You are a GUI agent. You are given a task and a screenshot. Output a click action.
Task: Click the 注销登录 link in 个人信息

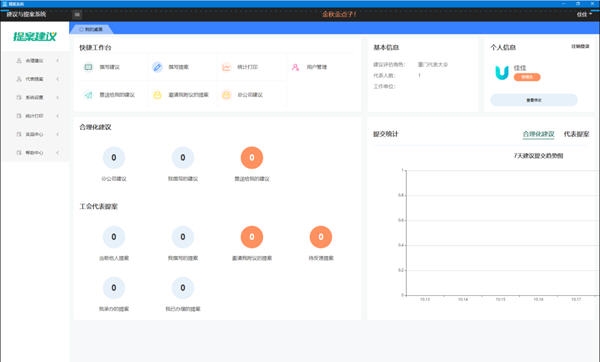pos(580,46)
